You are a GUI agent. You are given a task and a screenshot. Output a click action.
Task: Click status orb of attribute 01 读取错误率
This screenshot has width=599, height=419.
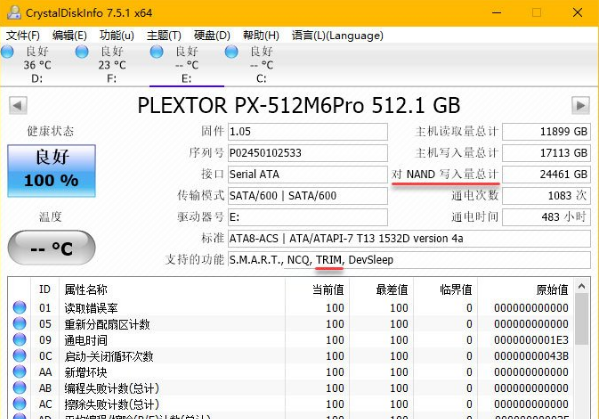tap(19, 307)
